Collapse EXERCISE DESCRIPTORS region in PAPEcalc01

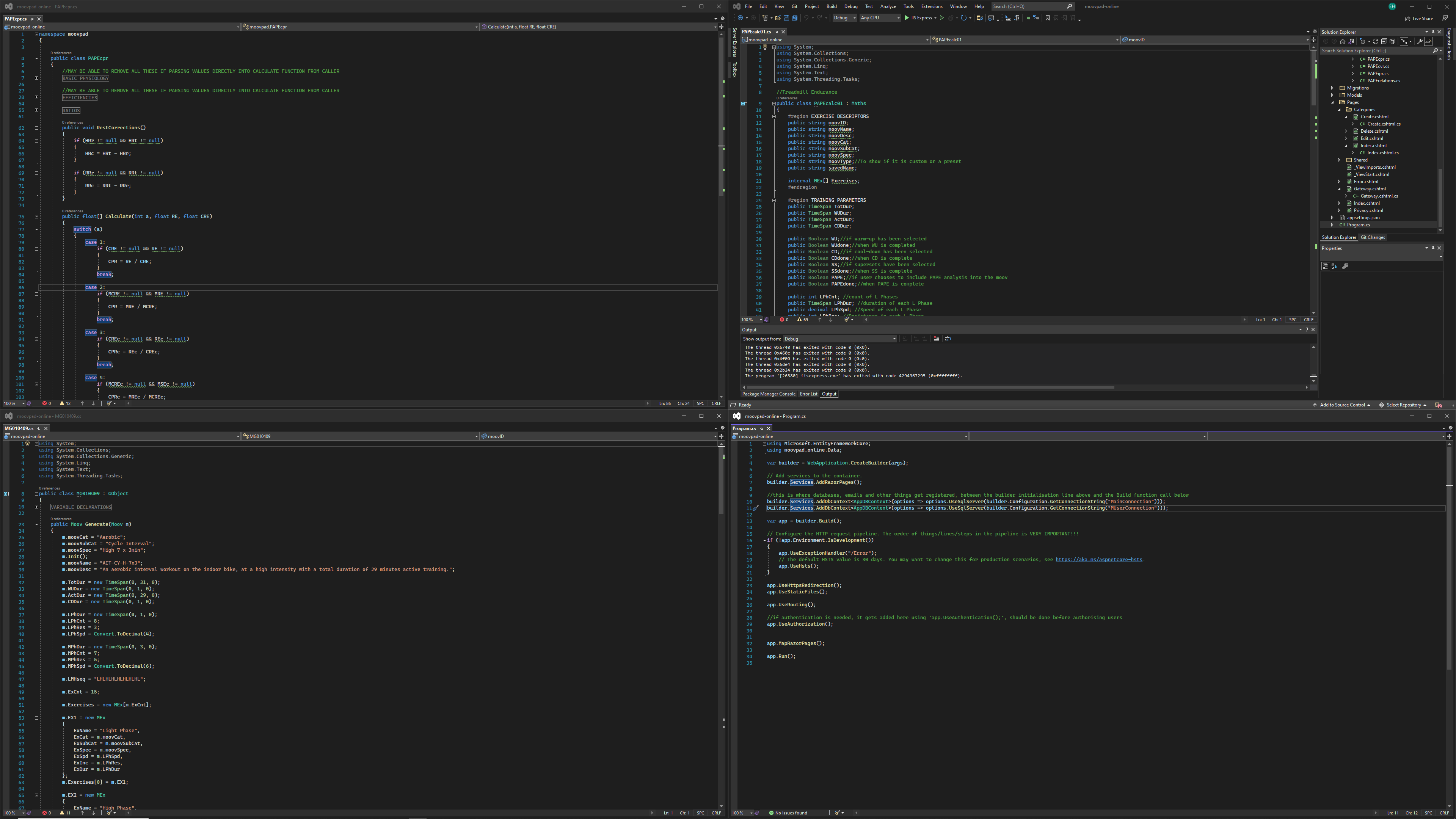click(x=774, y=116)
